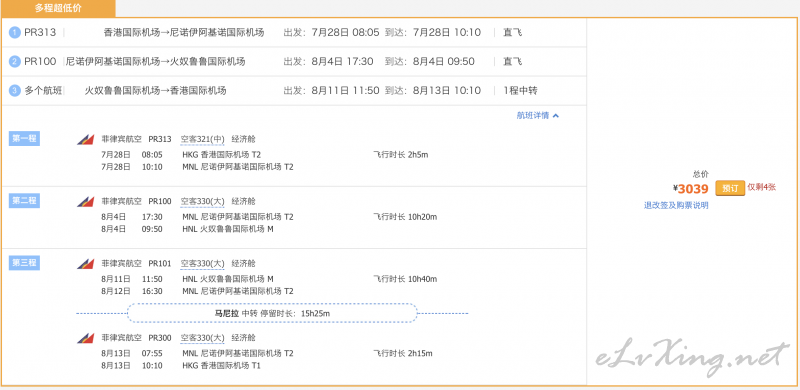Click 空客330(大) in the PR100 segment
This screenshot has height=390, width=800.
click(203, 201)
